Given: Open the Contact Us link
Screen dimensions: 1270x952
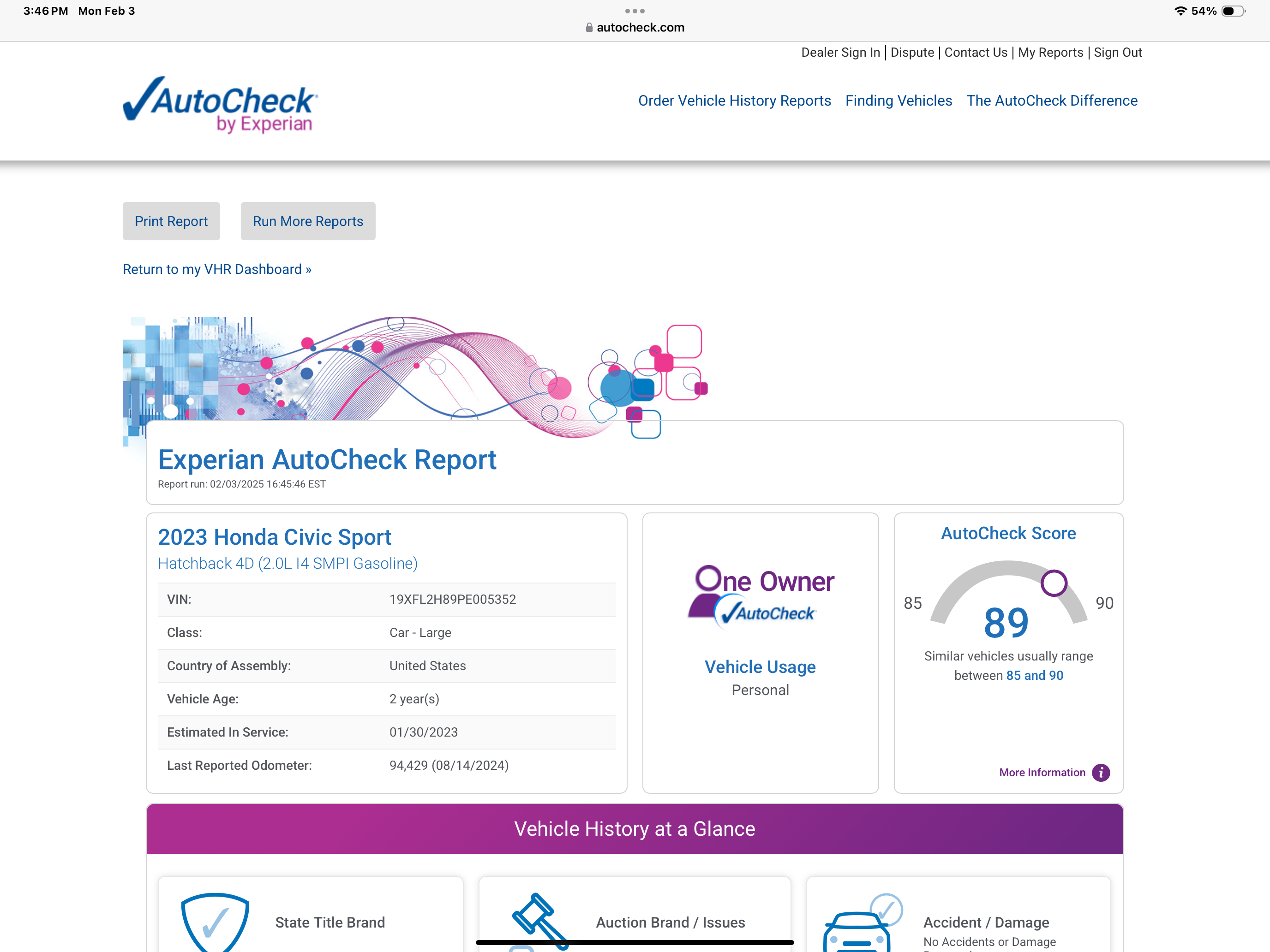Looking at the screenshot, I should click(x=976, y=52).
